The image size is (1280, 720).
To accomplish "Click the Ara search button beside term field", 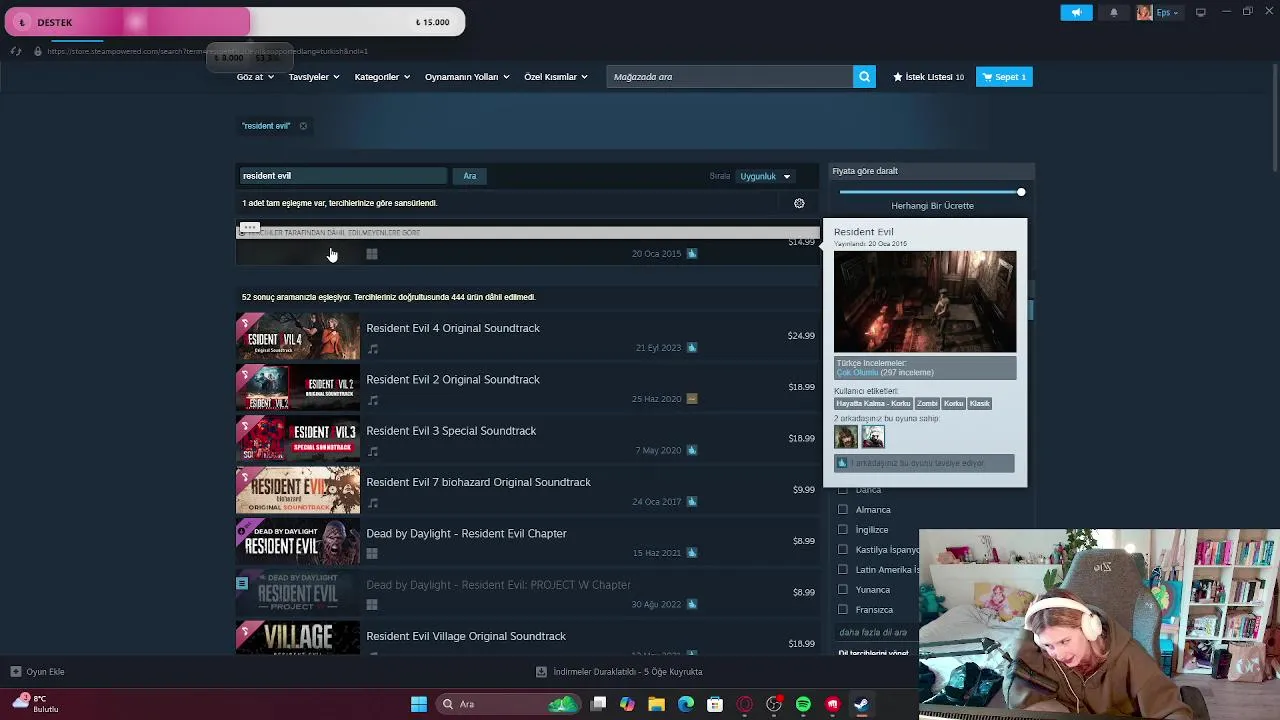I will pos(470,176).
